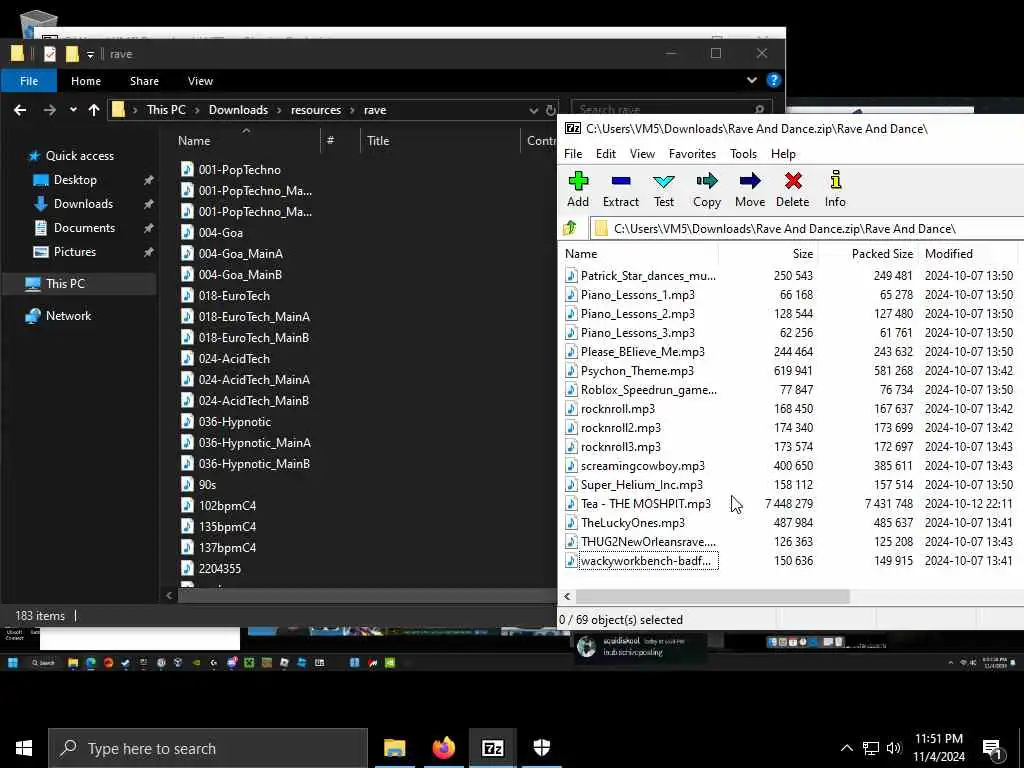Open Documents in Explorer navigation pane
The width and height of the screenshot is (1024, 768).
(84, 228)
